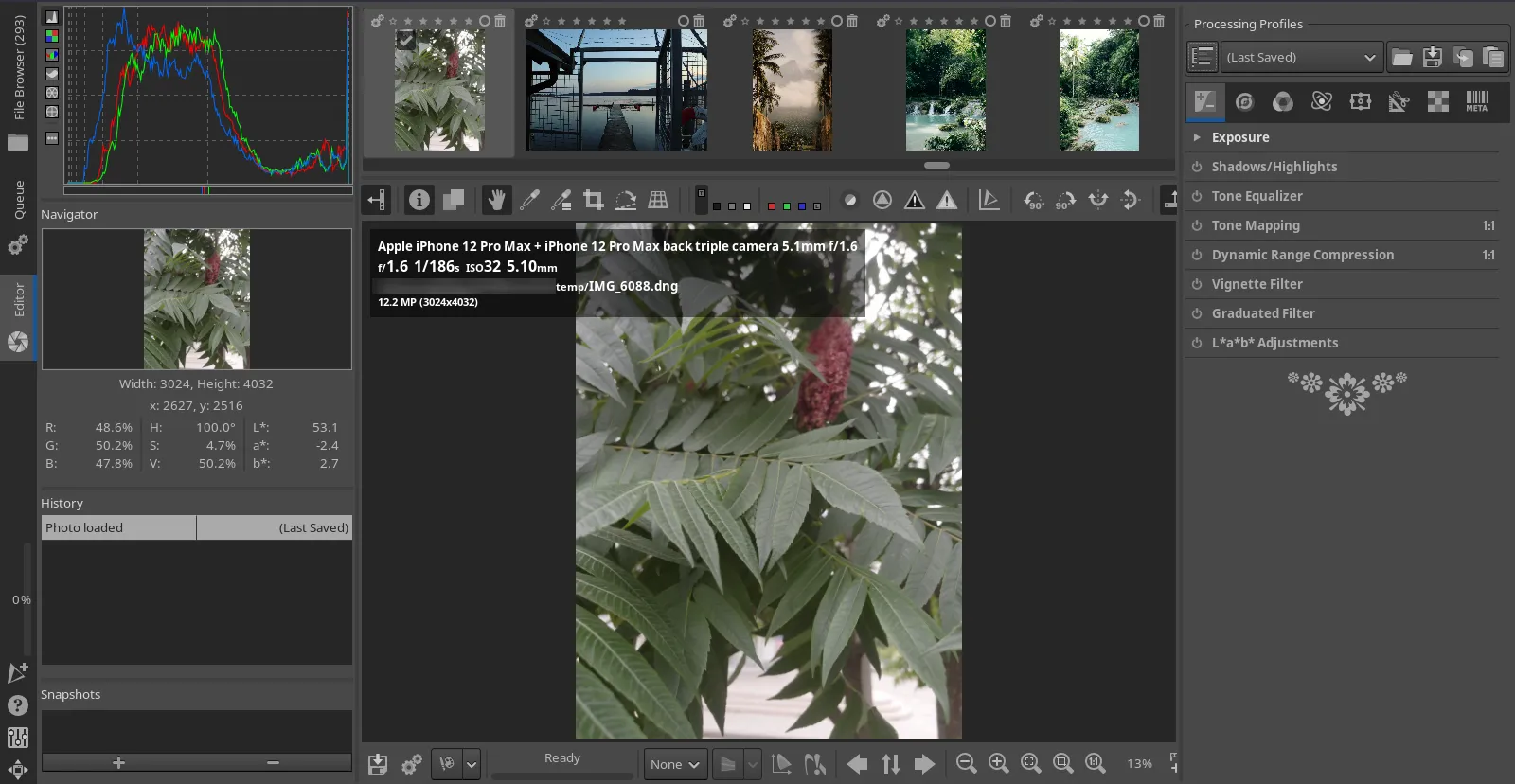This screenshot has height=784, width=1515.
Task: Toggle the green channel preview
Action: pos(787,205)
